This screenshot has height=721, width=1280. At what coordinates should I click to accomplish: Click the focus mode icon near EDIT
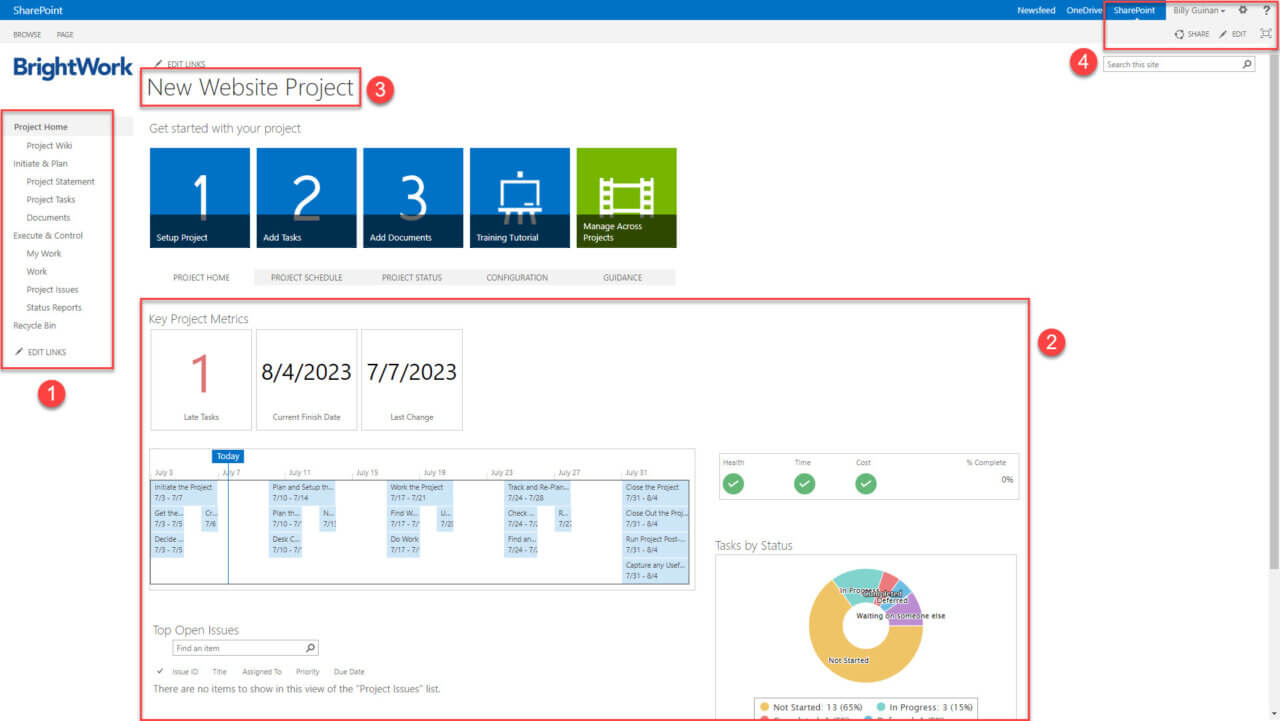click(1266, 33)
